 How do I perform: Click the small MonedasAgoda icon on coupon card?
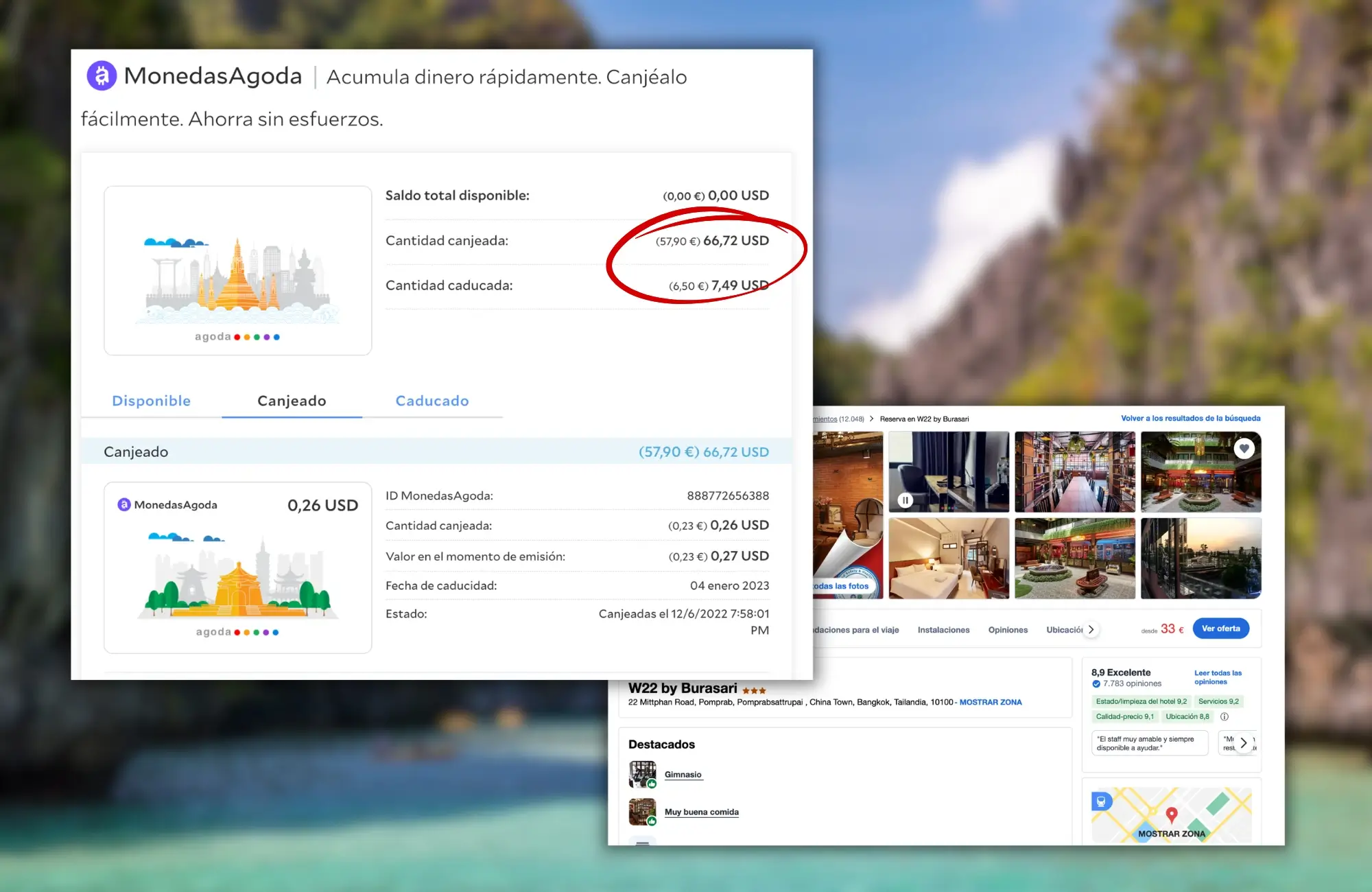[x=124, y=504]
